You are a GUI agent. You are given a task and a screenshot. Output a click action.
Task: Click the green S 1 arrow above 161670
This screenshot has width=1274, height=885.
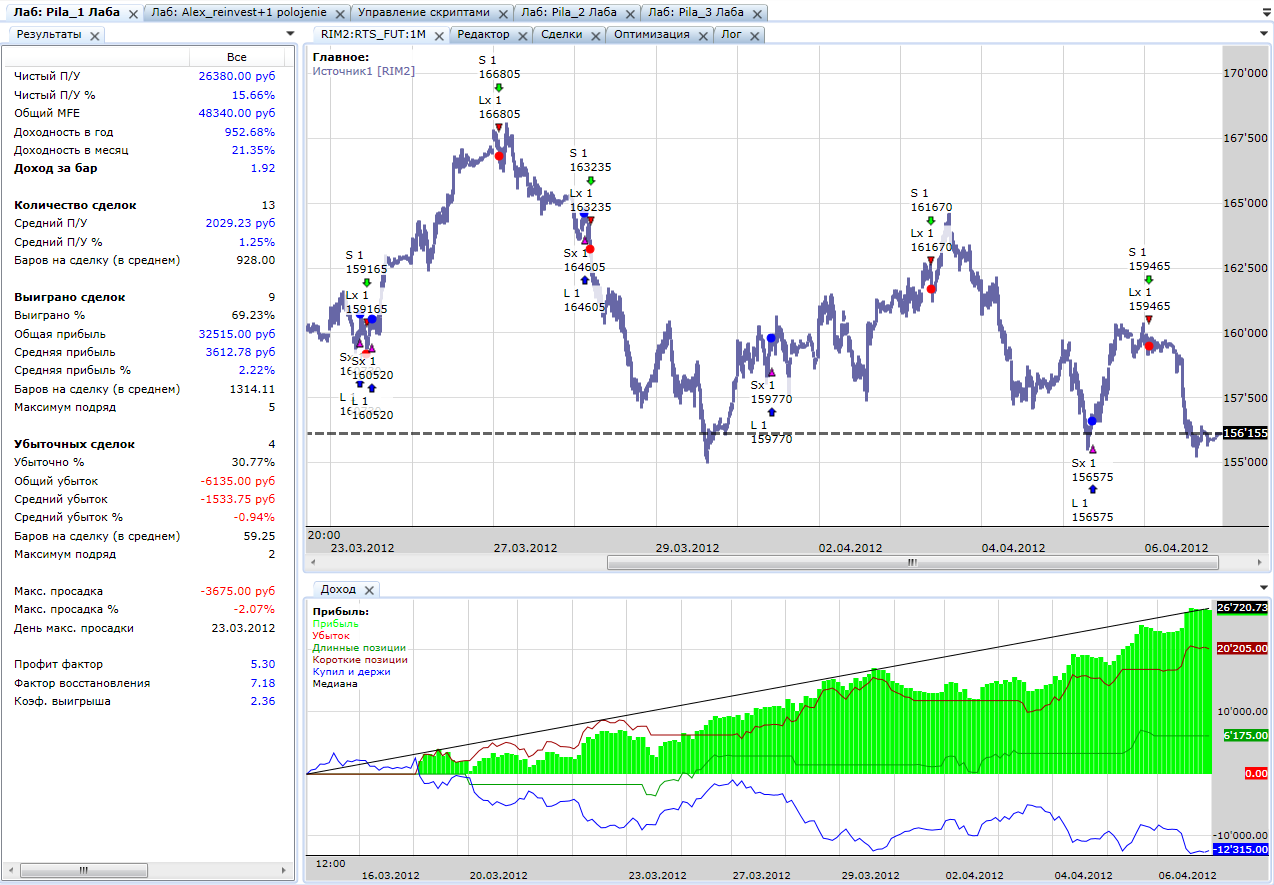(x=931, y=220)
